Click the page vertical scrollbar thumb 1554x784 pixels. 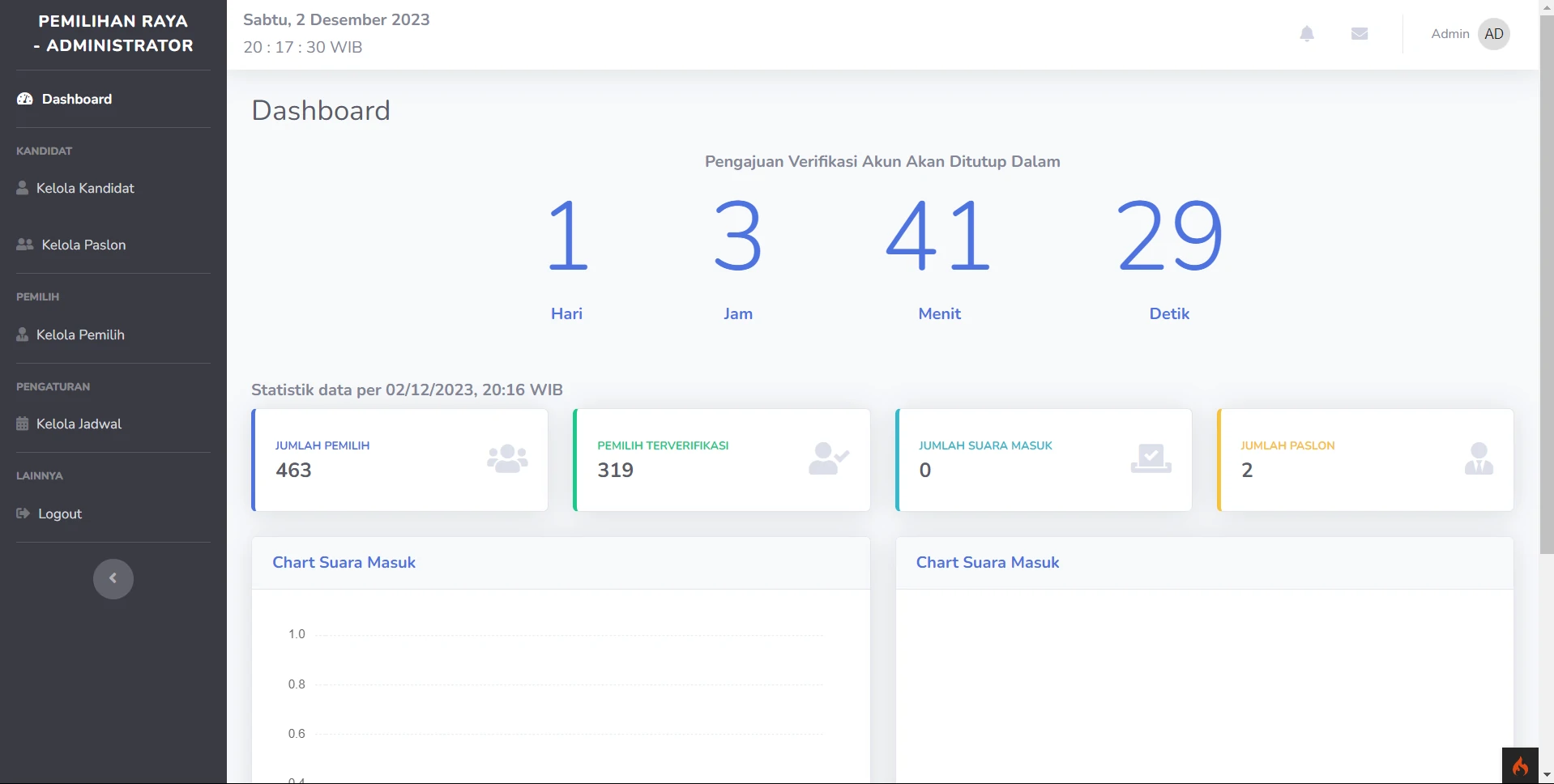coord(1546,283)
